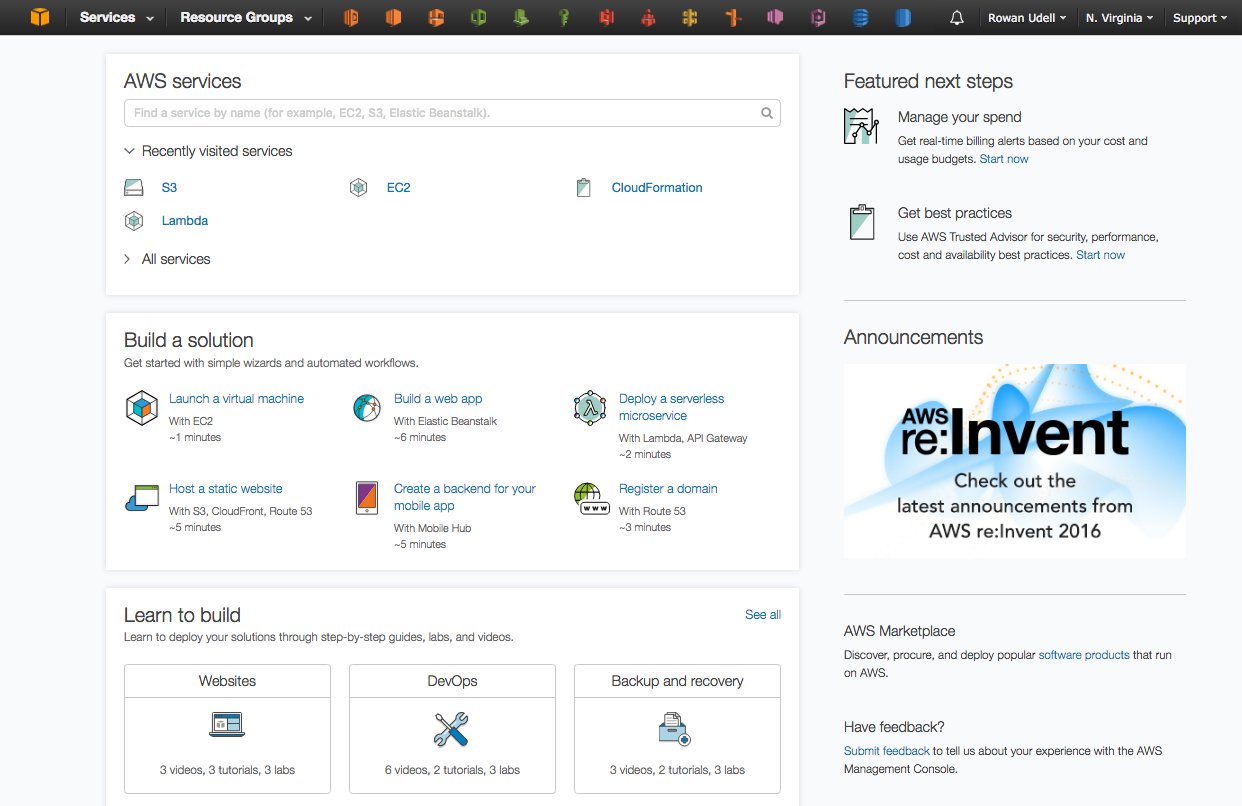Screen dimensions: 1242x806
Task: Click the AWS orange cube home logo
Action: click(x=39, y=17)
